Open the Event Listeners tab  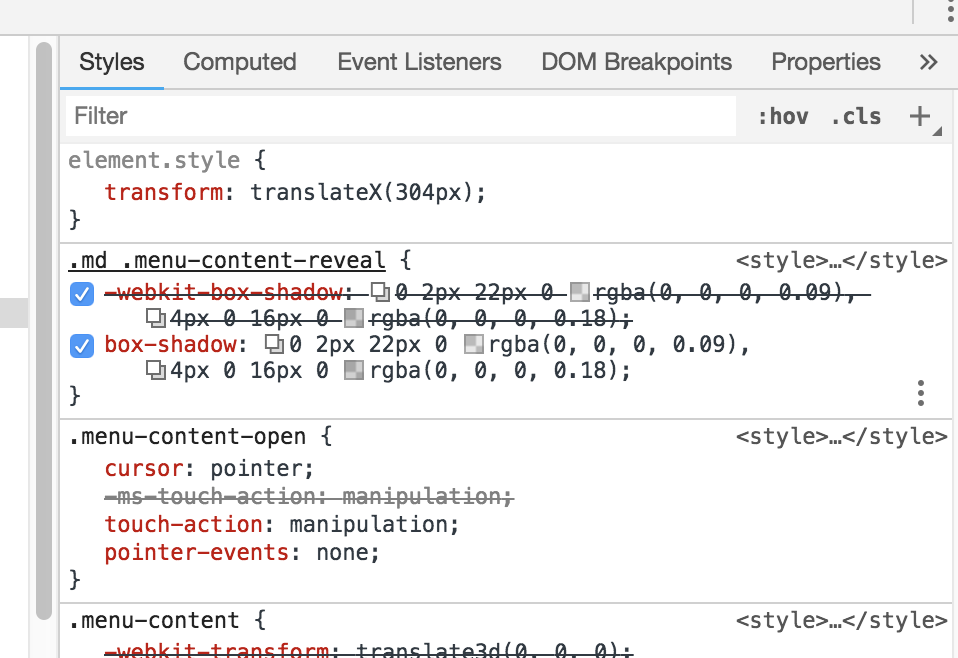tap(419, 62)
